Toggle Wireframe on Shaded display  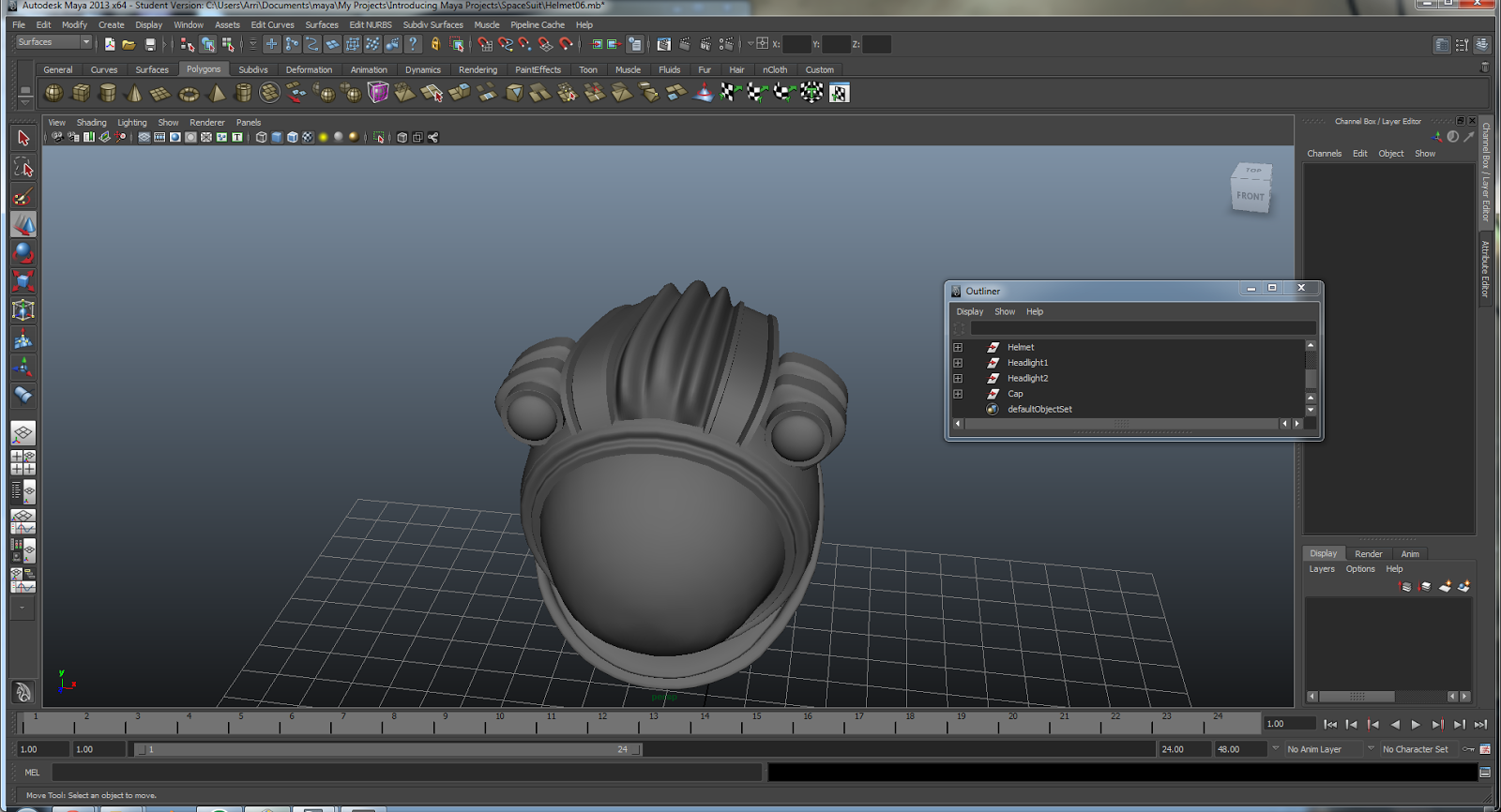point(293,137)
